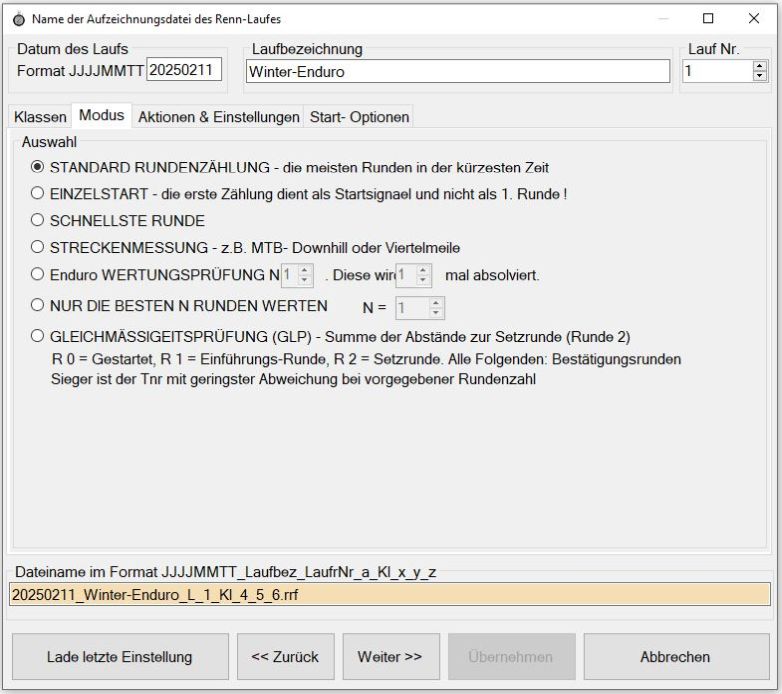Decrease the N = spinner value
This screenshot has width=782, height=694.
click(x=436, y=313)
